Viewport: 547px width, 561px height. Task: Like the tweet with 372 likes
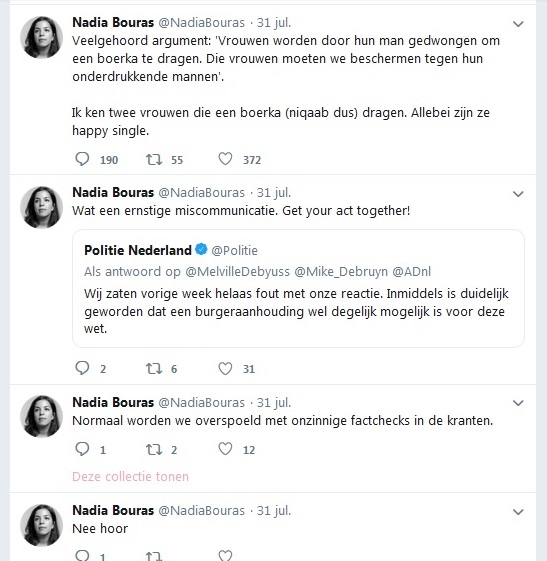click(225, 159)
